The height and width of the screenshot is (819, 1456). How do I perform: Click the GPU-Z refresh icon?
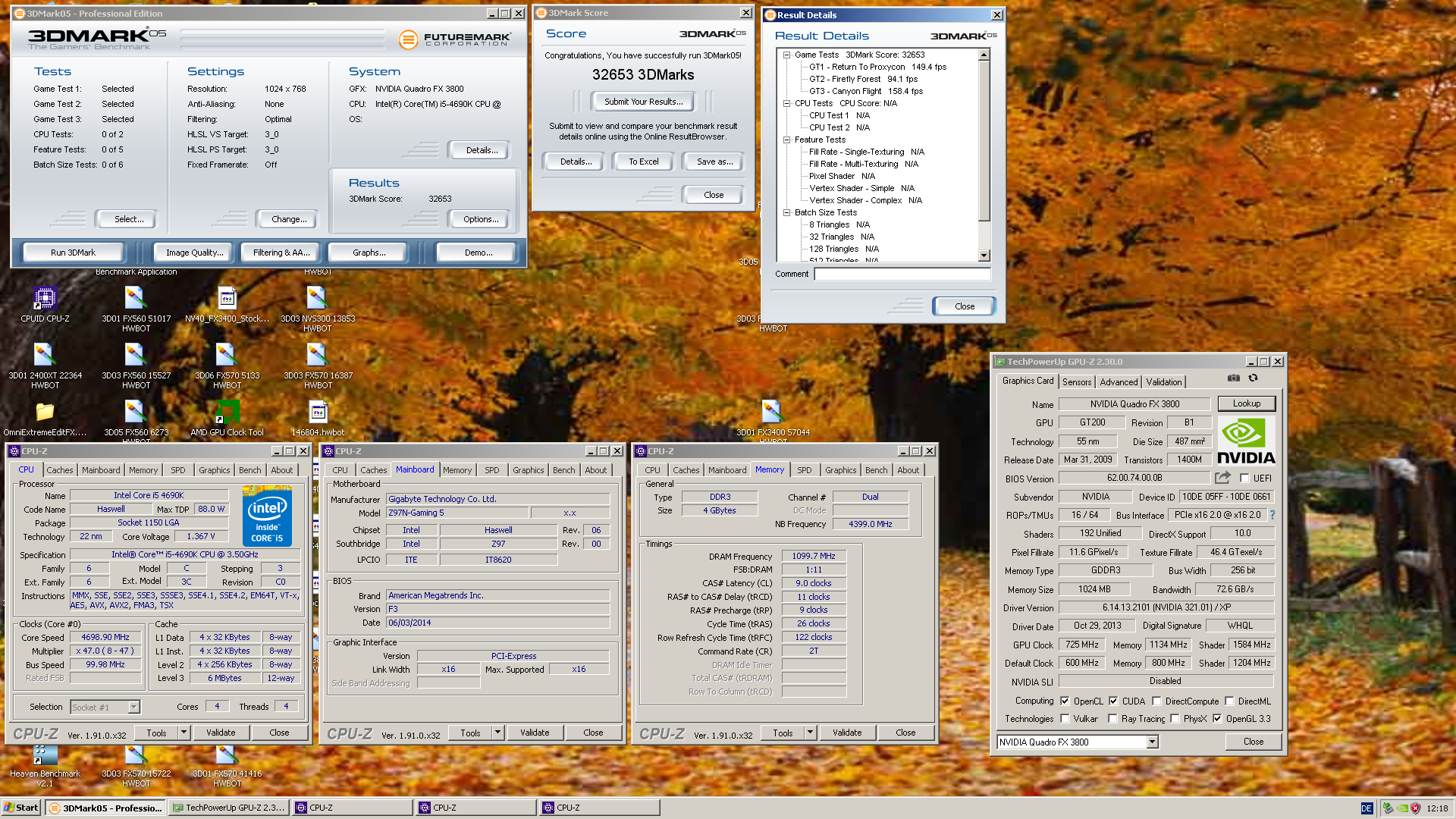[x=1253, y=378]
